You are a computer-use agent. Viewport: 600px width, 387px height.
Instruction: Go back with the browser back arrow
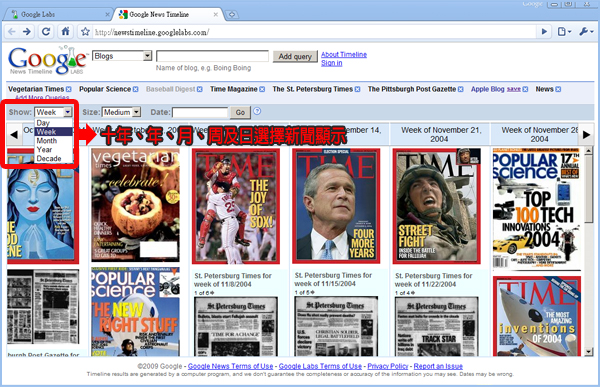(x=12, y=31)
